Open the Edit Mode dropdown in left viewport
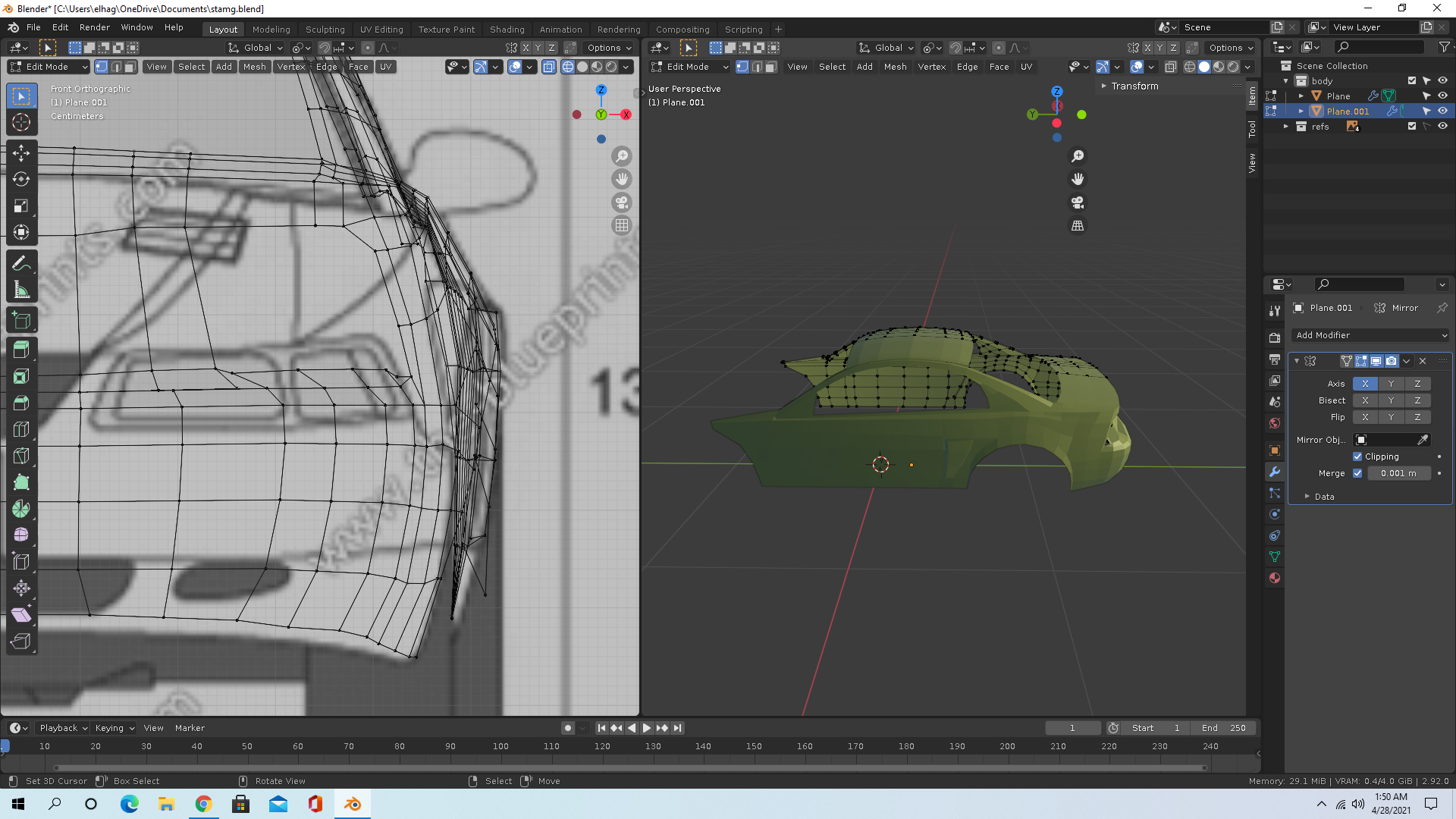 (49, 67)
